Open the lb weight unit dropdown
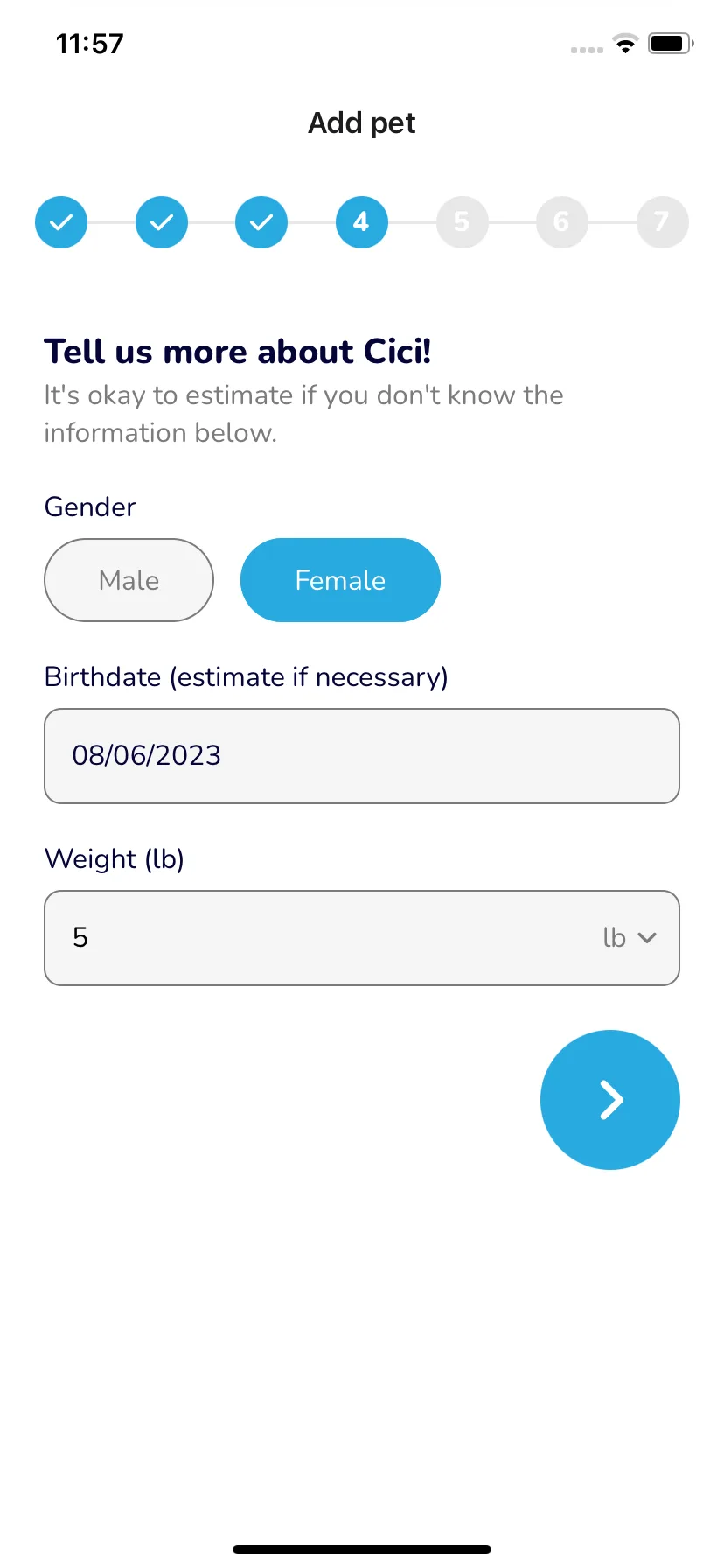Image resolution: width=724 pixels, height=1568 pixels. 630,937
